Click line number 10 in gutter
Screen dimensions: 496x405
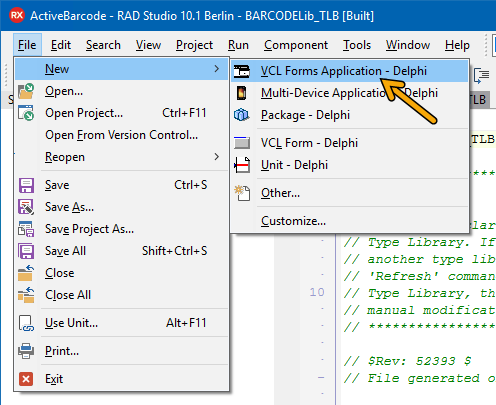pos(317,292)
